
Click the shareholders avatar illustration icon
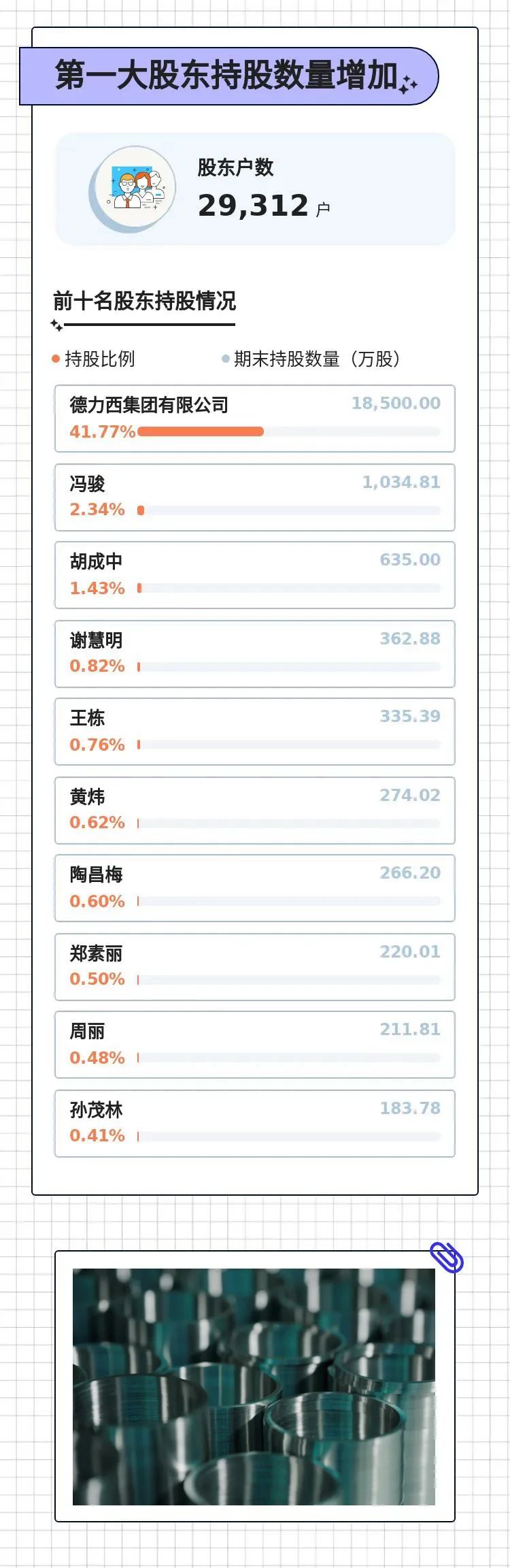(x=133, y=189)
